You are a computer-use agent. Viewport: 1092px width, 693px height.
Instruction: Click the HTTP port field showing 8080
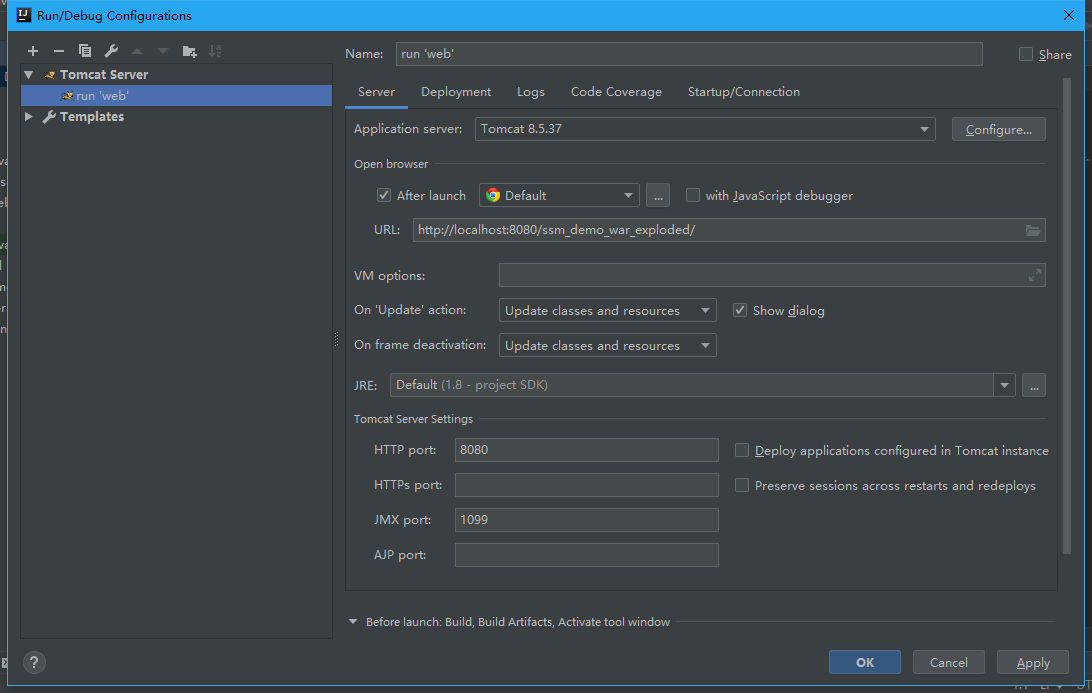(x=586, y=450)
